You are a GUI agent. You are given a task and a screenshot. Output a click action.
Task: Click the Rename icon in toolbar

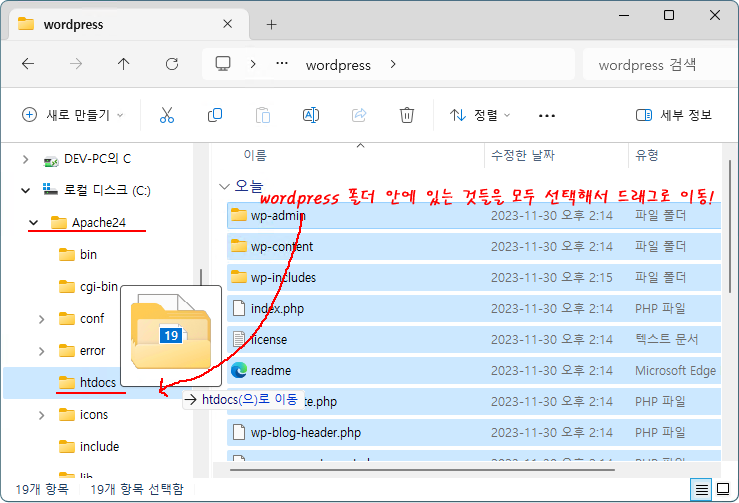point(311,115)
